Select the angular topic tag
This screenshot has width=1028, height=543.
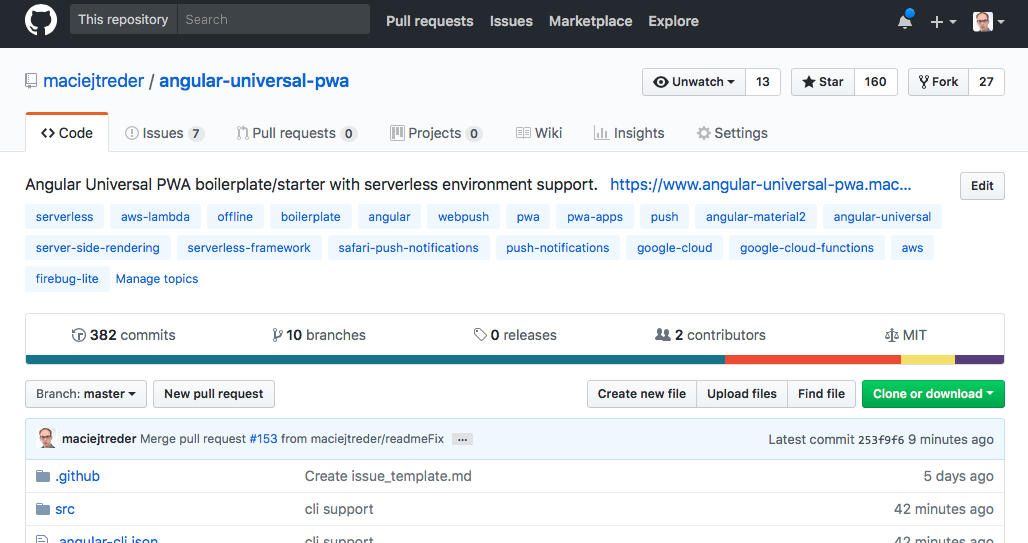click(x=389, y=217)
